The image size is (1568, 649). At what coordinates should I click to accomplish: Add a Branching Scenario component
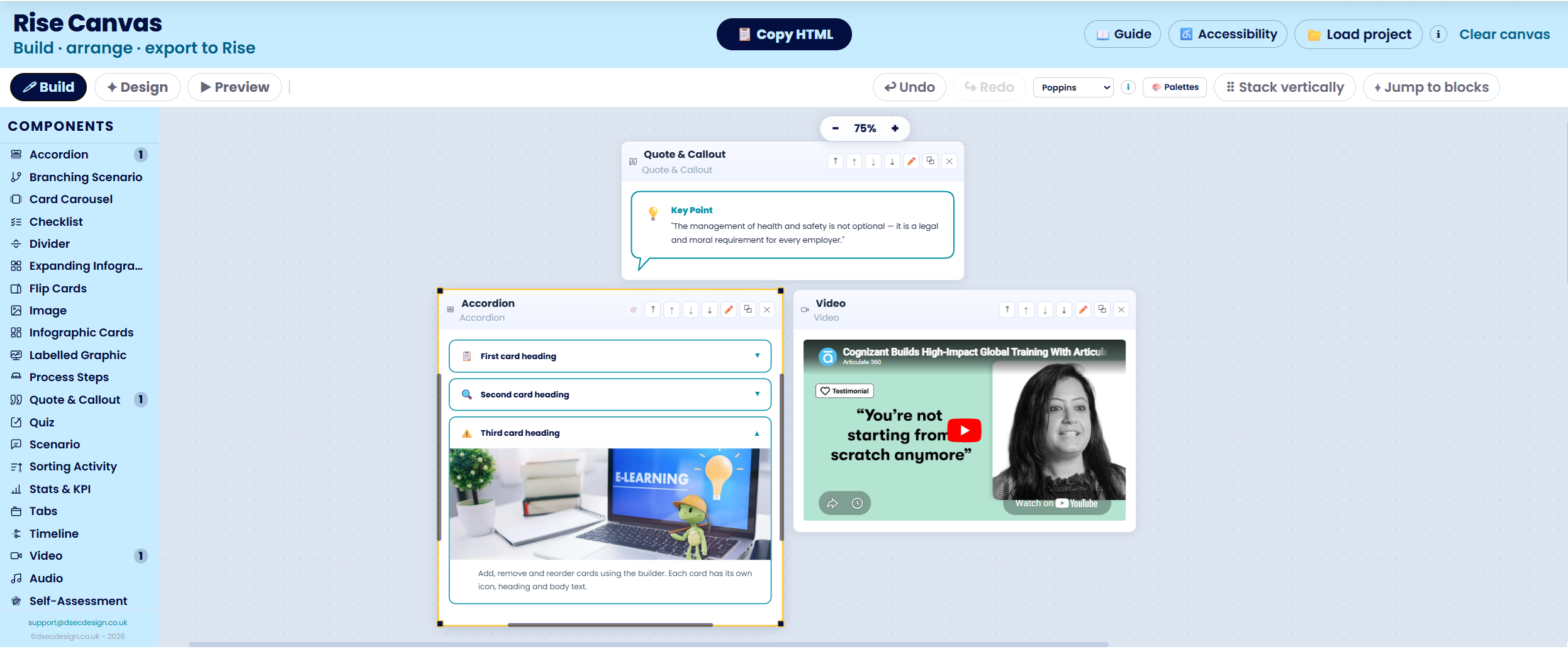(x=79, y=177)
